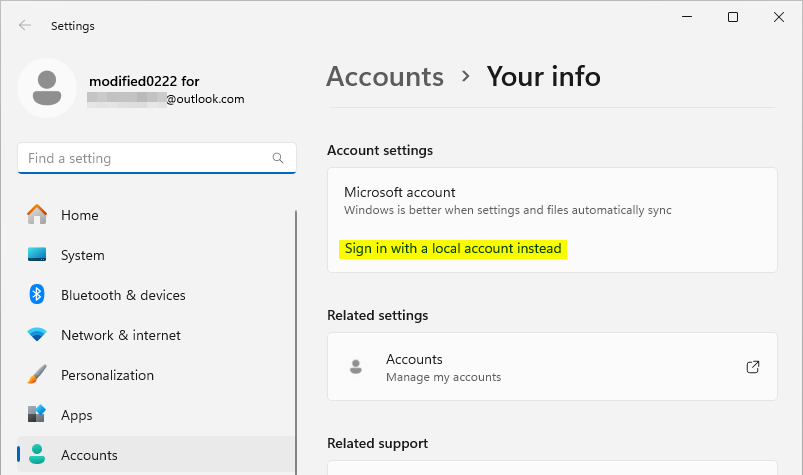Screen dimensions: 803x475
Task: Click the System monitor icon
Action: [37, 254]
